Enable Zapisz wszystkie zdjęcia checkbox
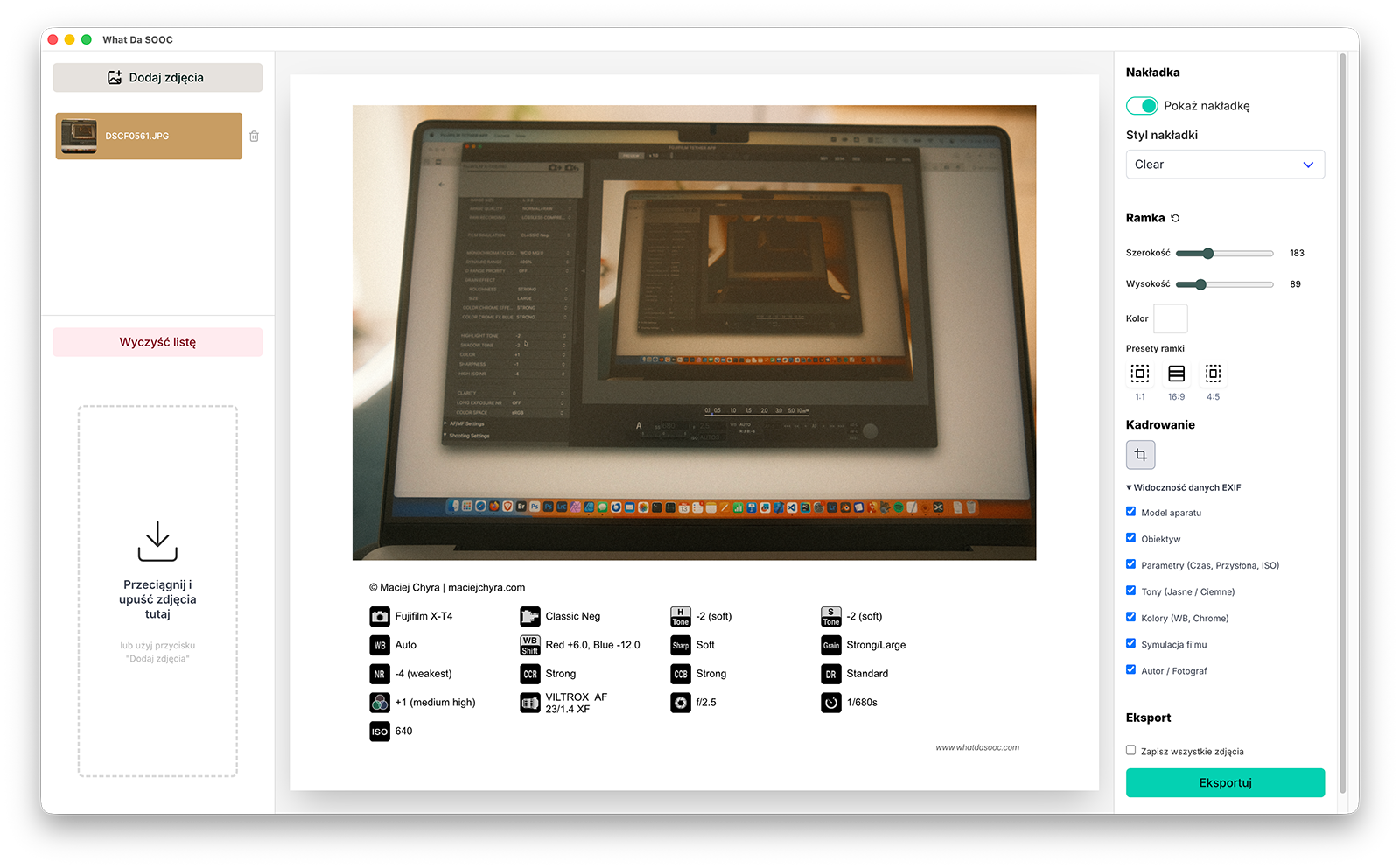This screenshot has height=868, width=1400. point(1130,750)
